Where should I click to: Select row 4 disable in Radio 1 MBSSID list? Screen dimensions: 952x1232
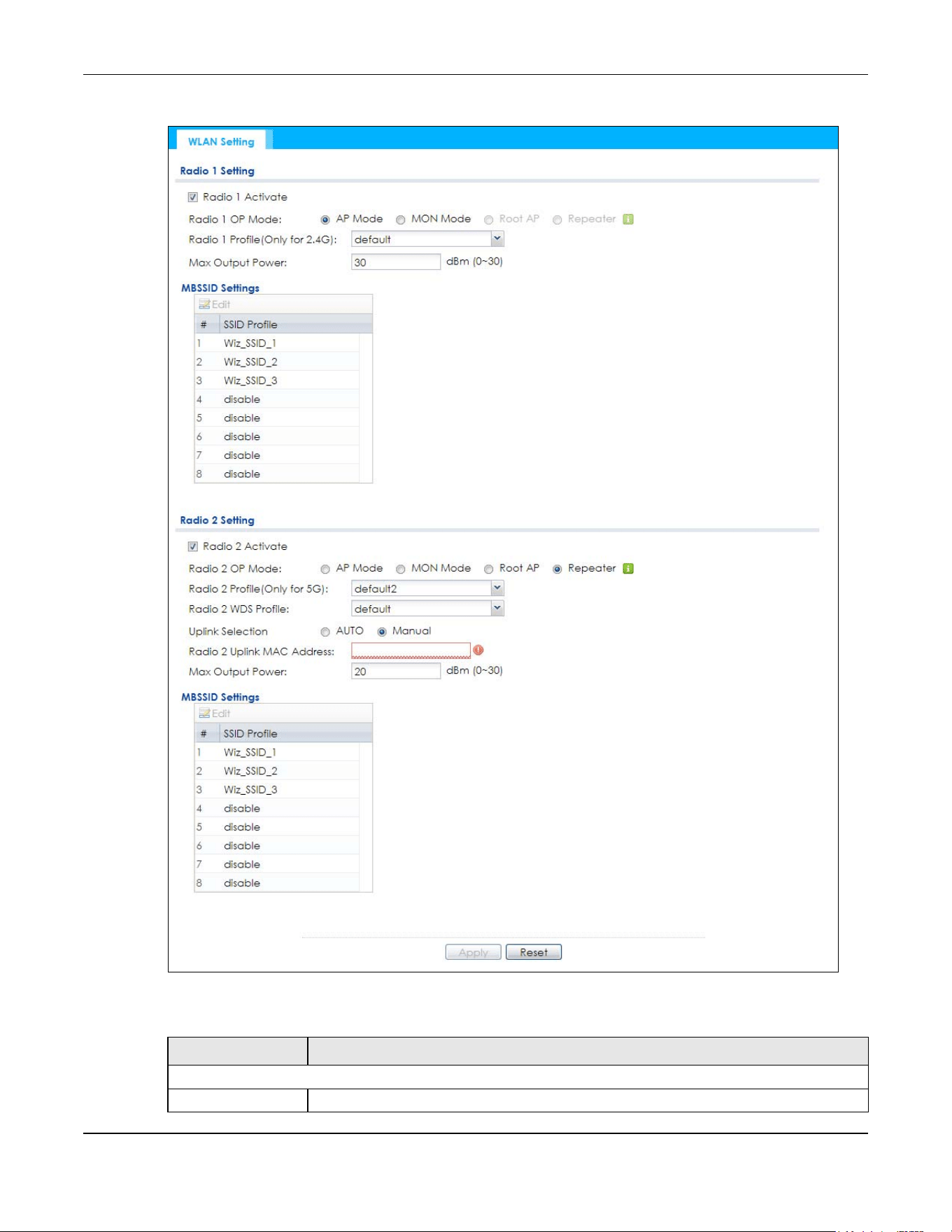(277, 399)
